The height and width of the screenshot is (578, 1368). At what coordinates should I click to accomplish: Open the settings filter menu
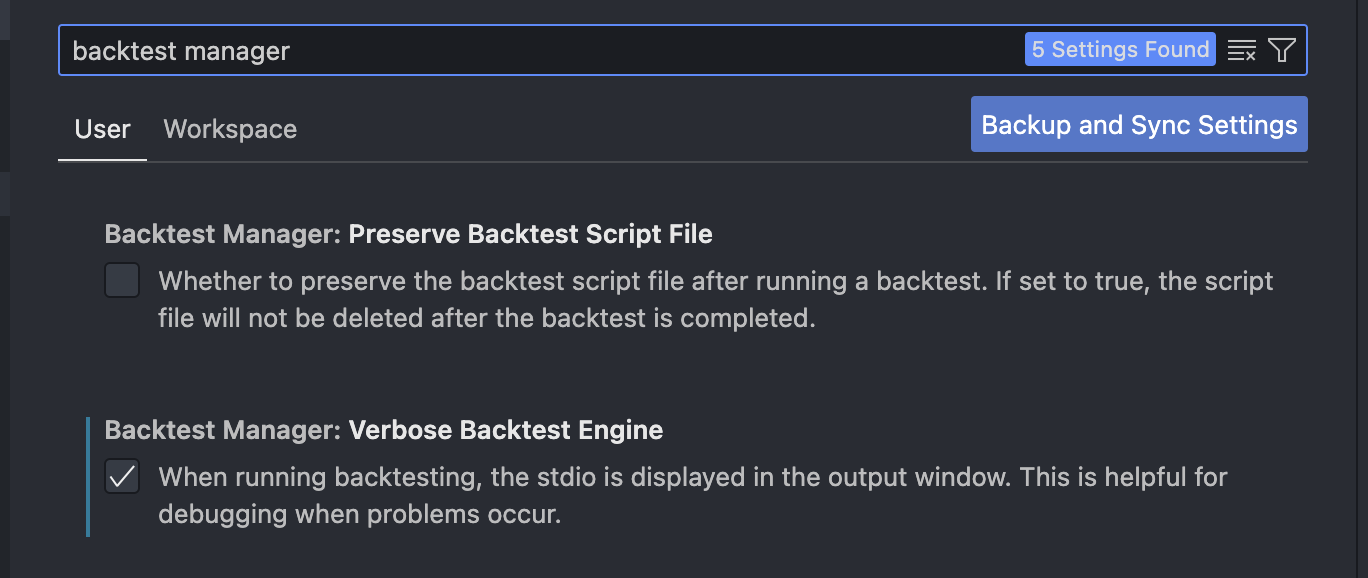pos(1282,51)
